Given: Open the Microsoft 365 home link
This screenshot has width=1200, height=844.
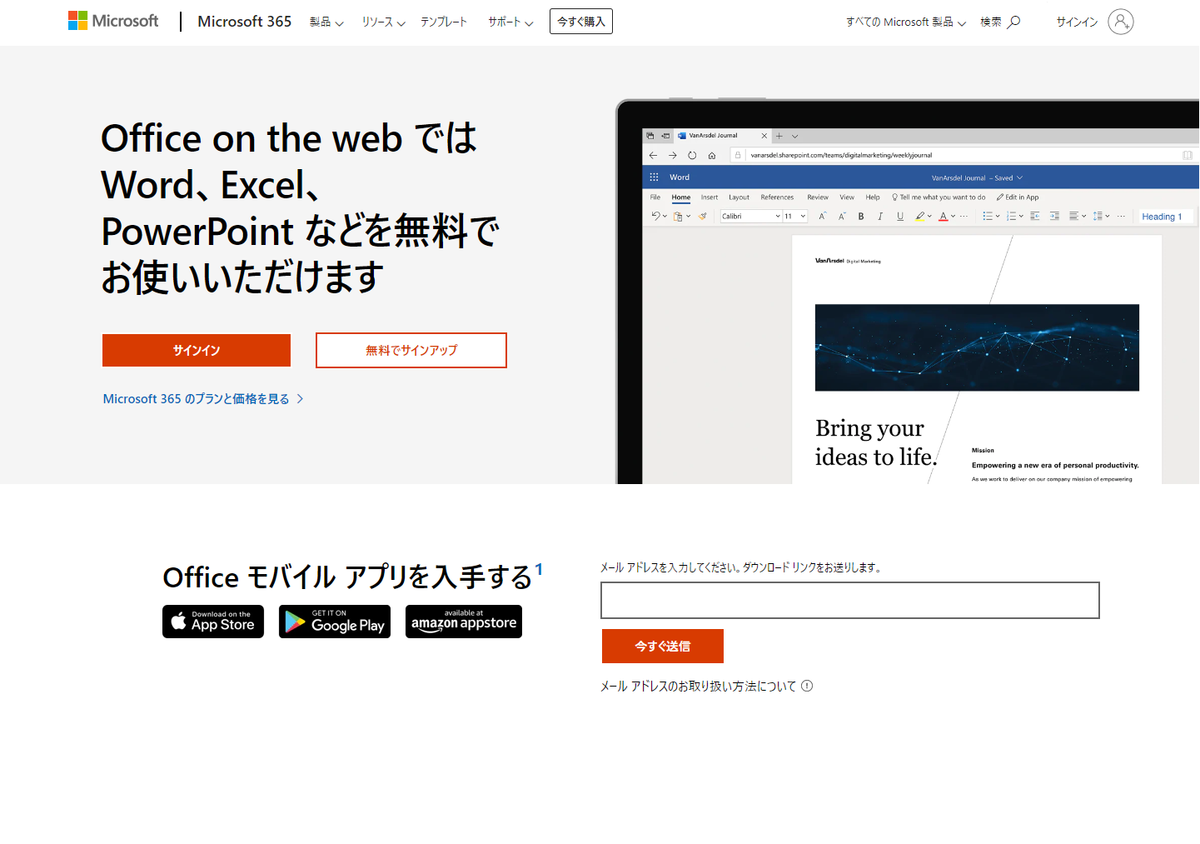Looking at the screenshot, I should [x=245, y=21].
